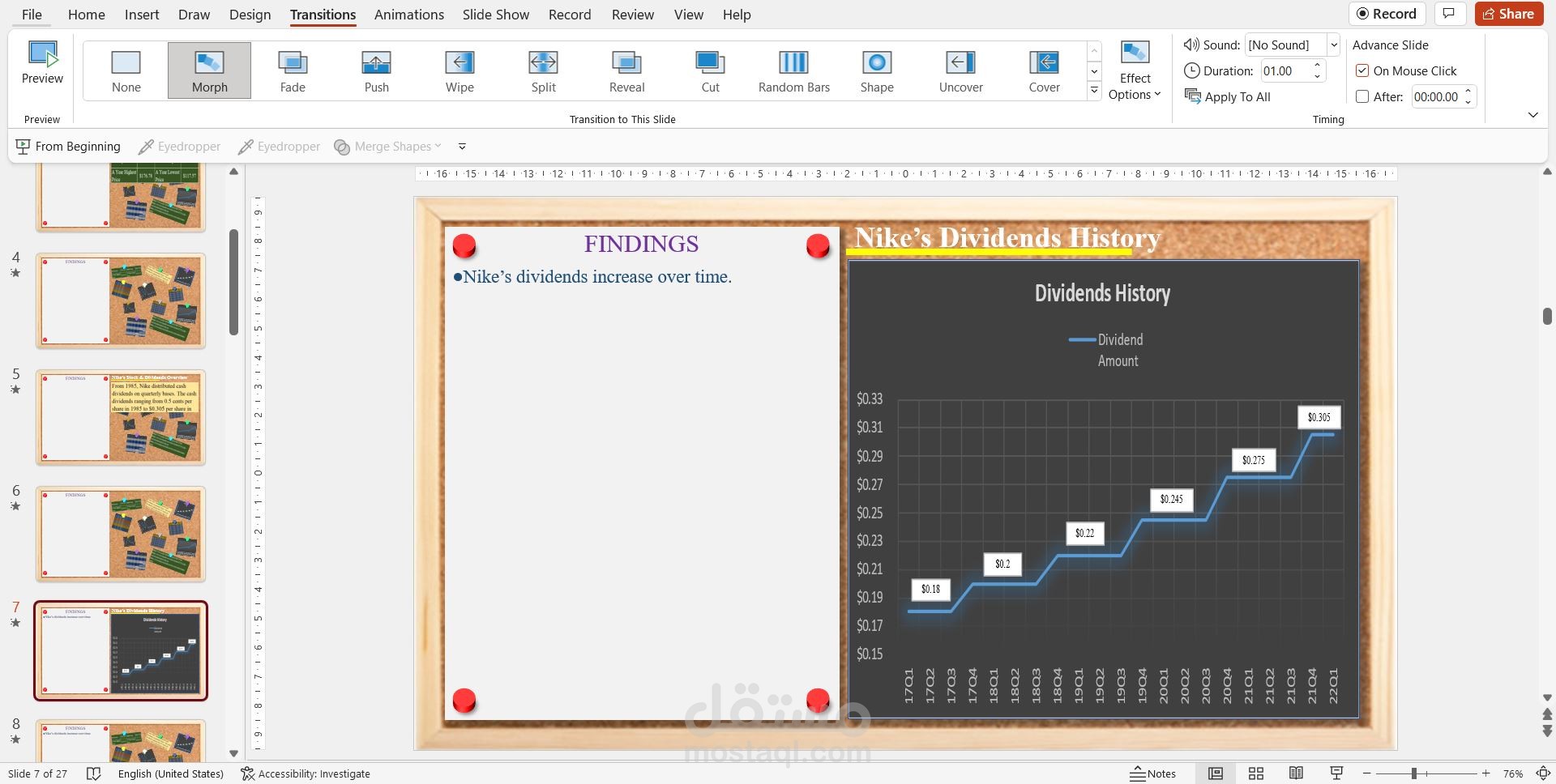Open Merge Shapes dropdown

coord(388,147)
